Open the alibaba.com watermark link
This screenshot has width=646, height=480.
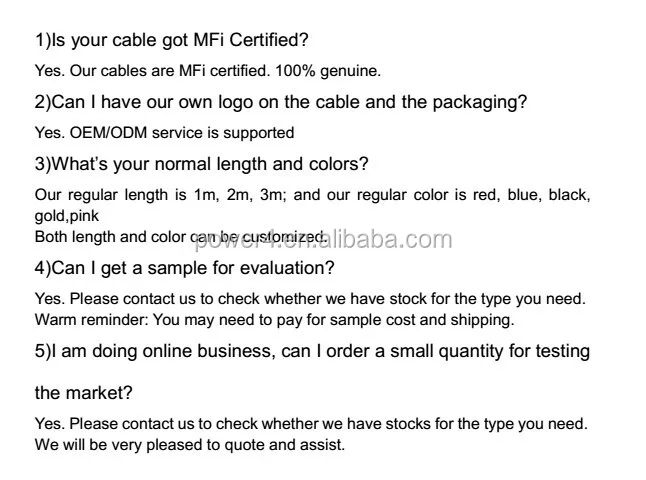[x=388, y=240]
